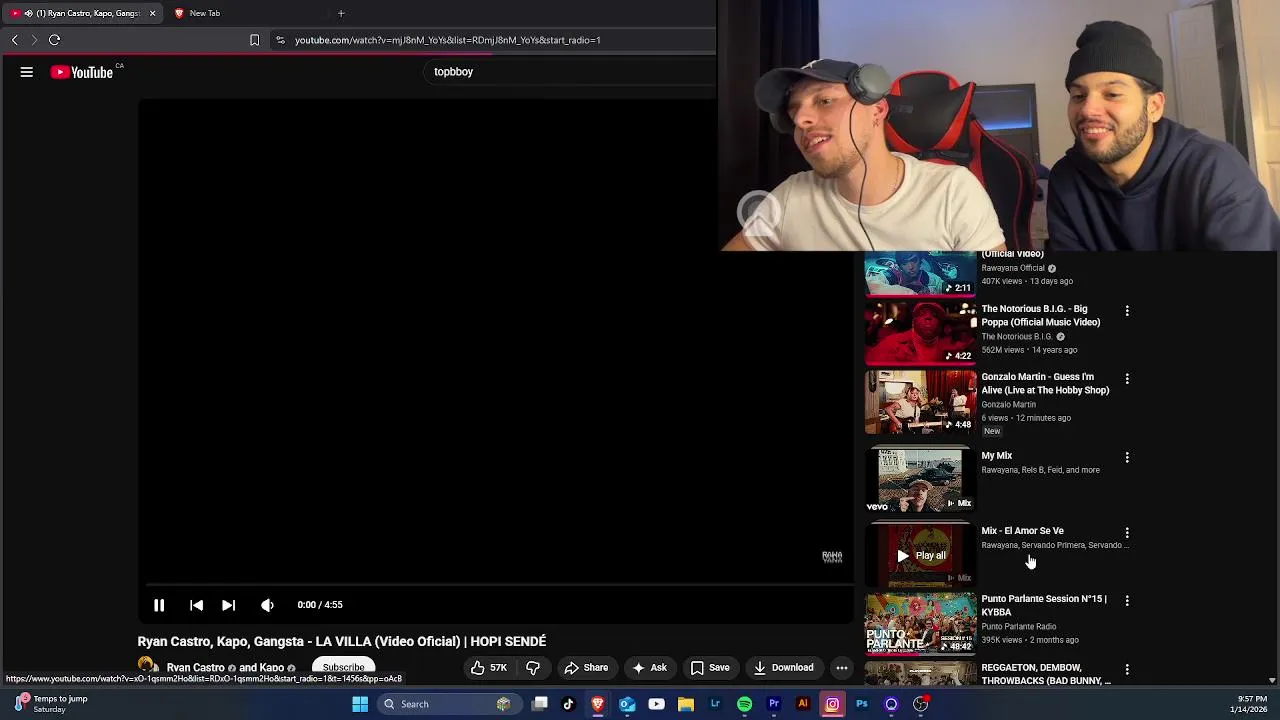Open options for Gonzalo Martin video
Screen dimensions: 1280x720
[1127, 379]
